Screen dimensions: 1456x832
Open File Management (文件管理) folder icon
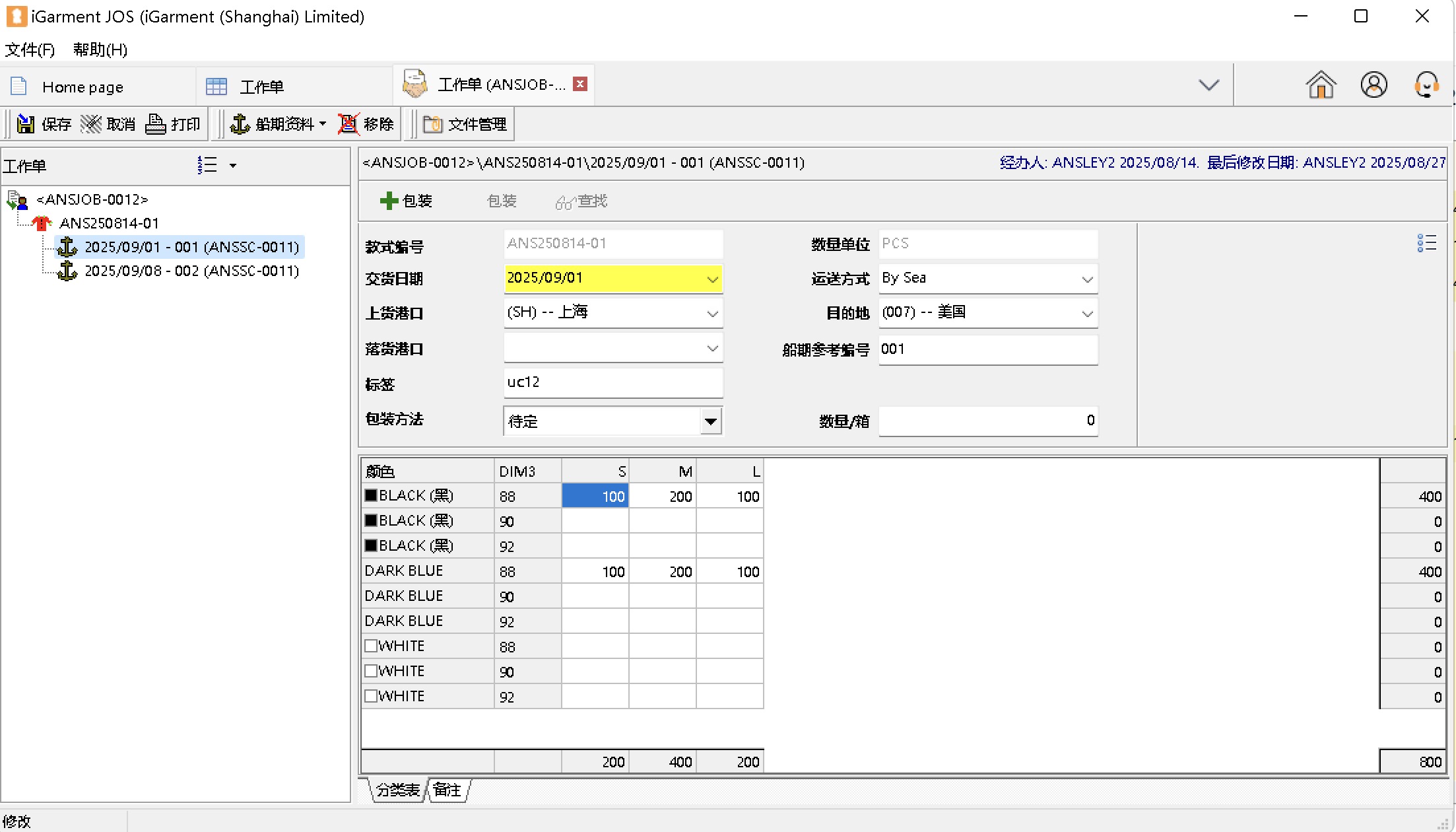433,124
